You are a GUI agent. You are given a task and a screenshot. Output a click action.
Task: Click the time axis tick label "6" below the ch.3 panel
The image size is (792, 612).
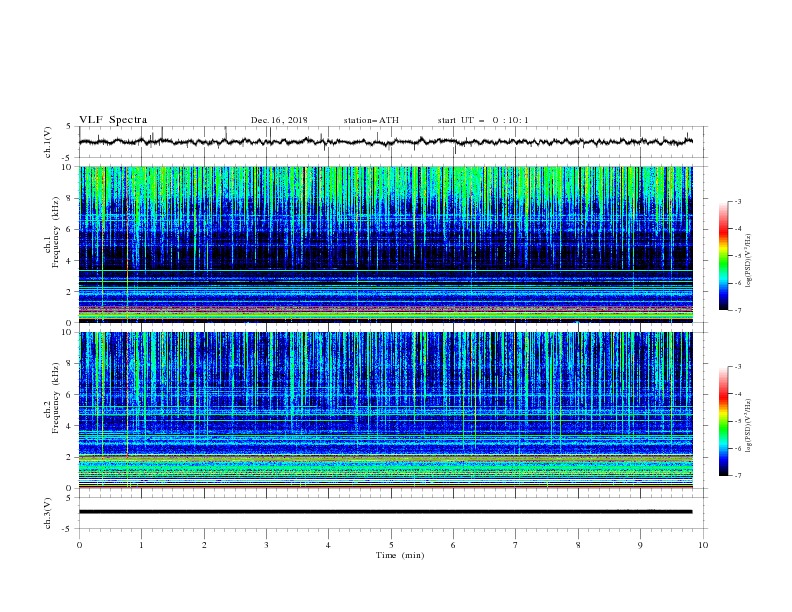pyautogui.click(x=454, y=545)
